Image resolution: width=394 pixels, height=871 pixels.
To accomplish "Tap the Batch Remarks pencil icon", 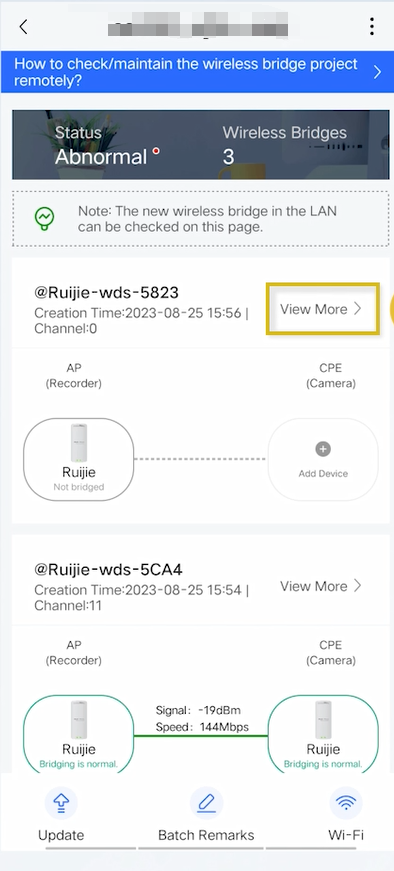I will [206, 803].
